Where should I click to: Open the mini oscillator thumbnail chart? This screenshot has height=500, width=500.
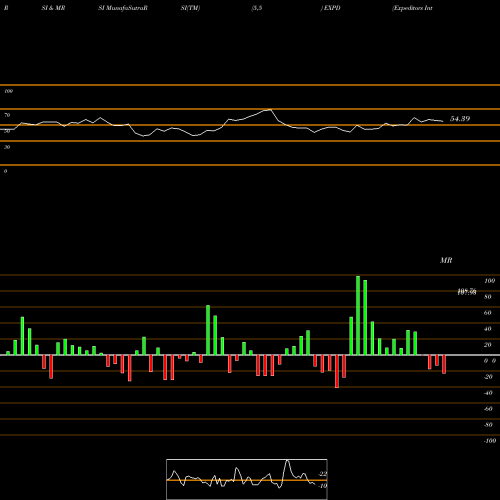pos(247,479)
